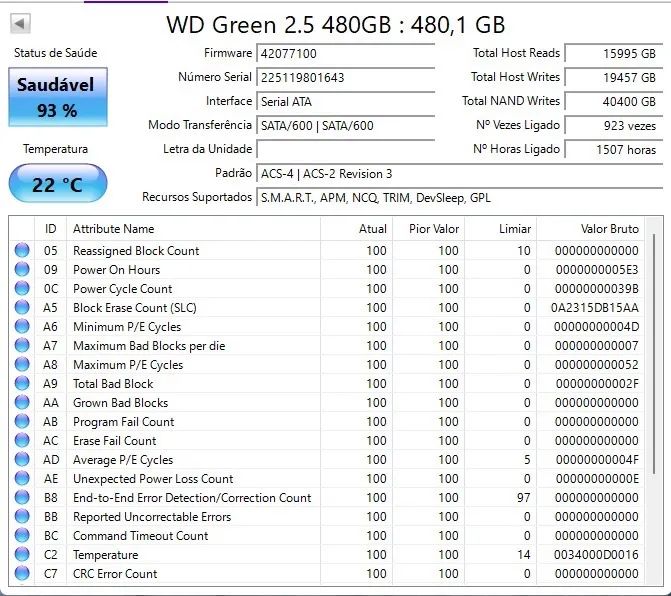The image size is (671, 596).
Task: Click status icon for Maximum P/E Cycles
Action: pos(22,365)
